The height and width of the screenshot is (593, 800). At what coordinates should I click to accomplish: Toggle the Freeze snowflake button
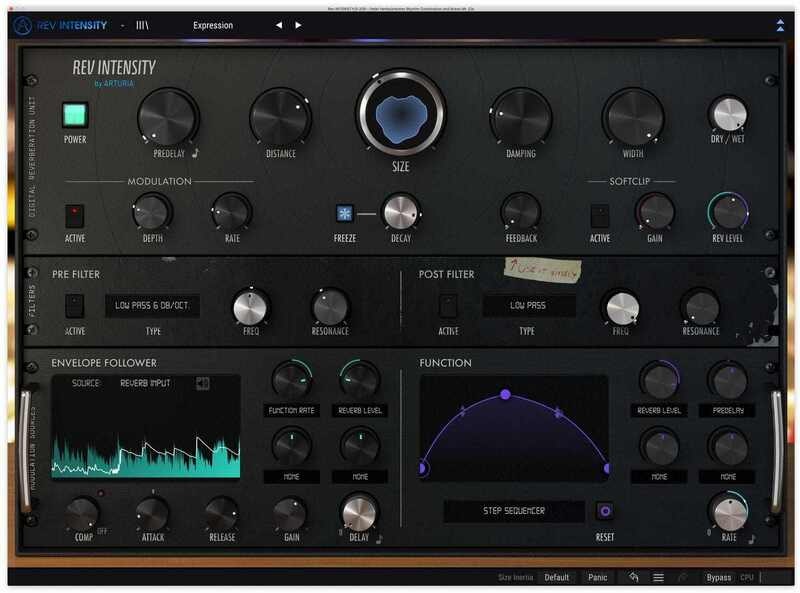pos(344,213)
